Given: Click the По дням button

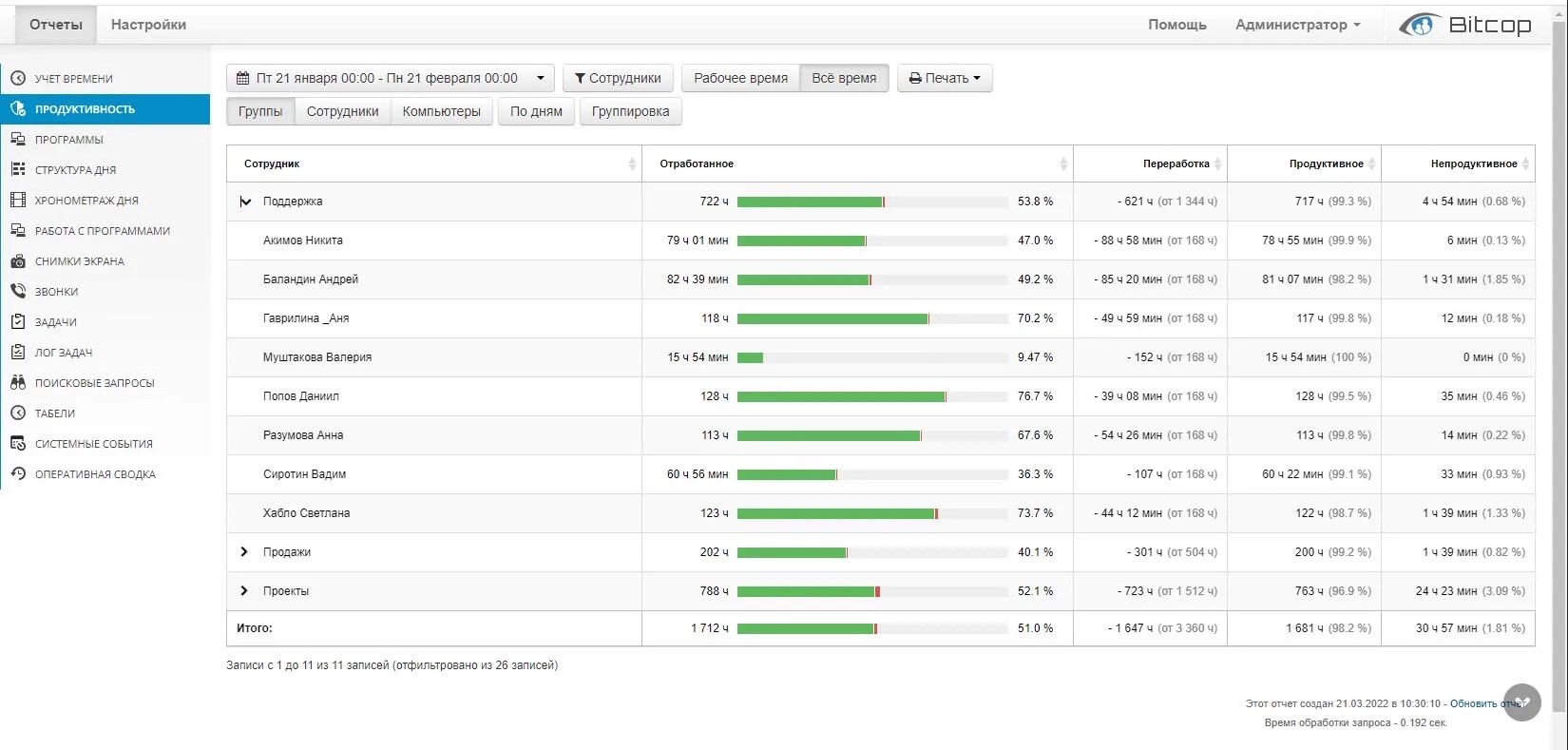Looking at the screenshot, I should (x=536, y=111).
